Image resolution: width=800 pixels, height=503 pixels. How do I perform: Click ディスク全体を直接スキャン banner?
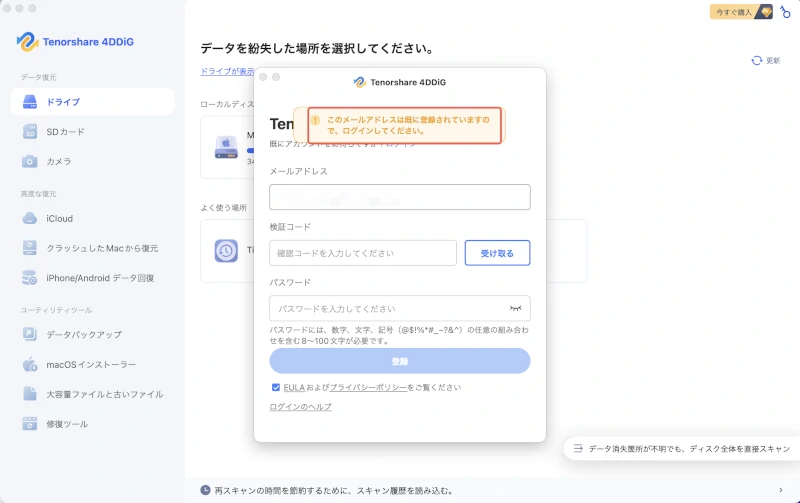coord(682,448)
